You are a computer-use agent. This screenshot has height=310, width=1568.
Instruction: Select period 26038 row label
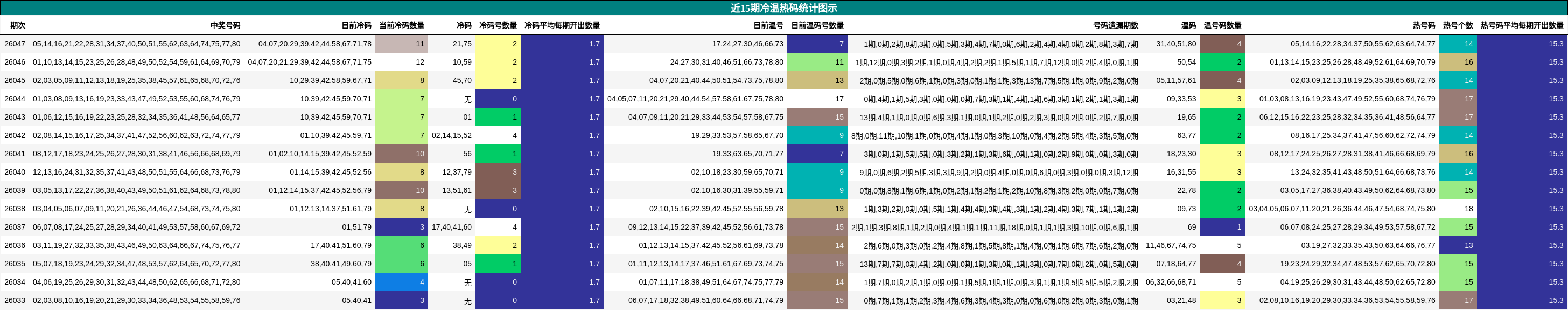click(15, 208)
